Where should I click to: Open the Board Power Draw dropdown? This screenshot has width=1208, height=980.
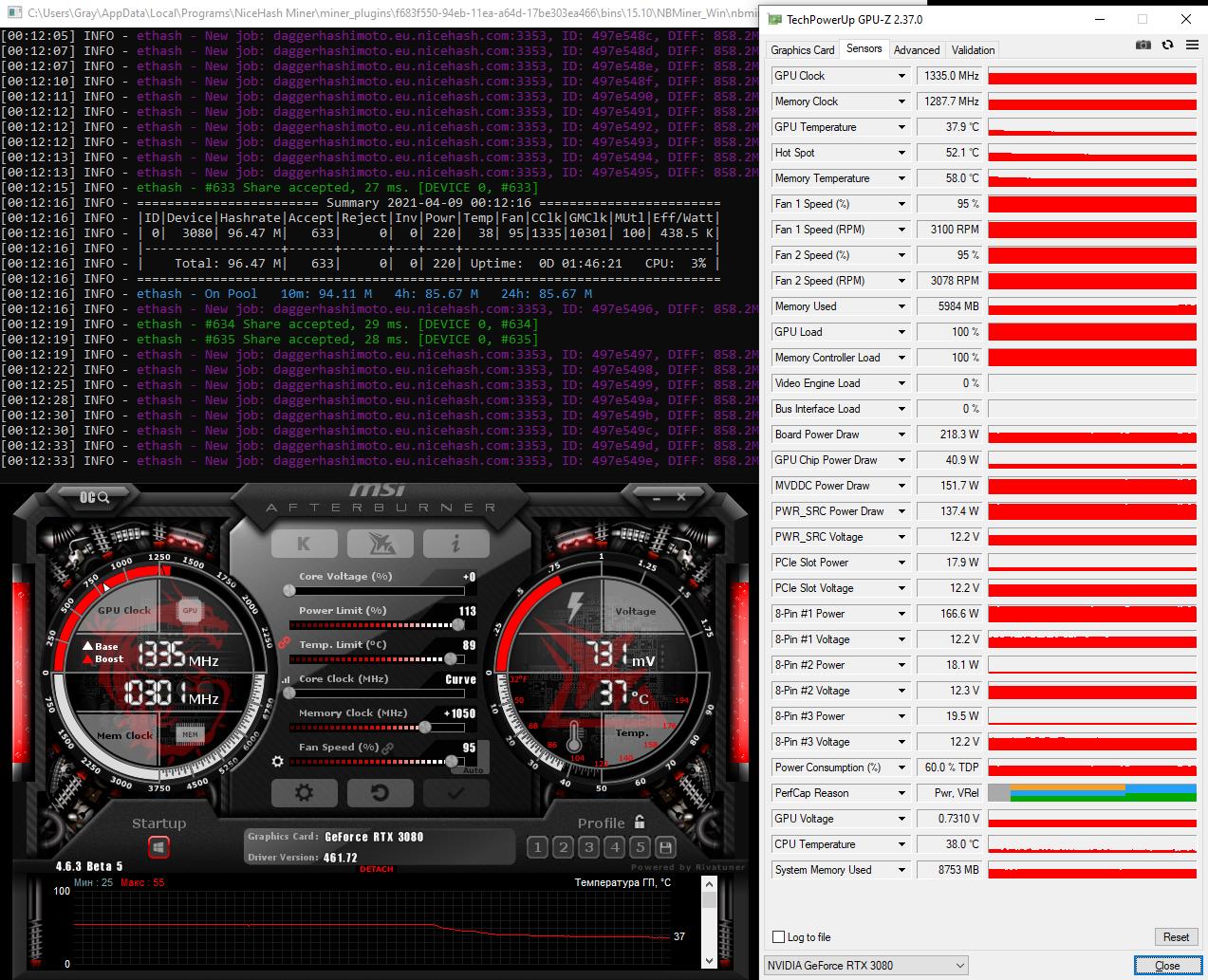[x=901, y=435]
